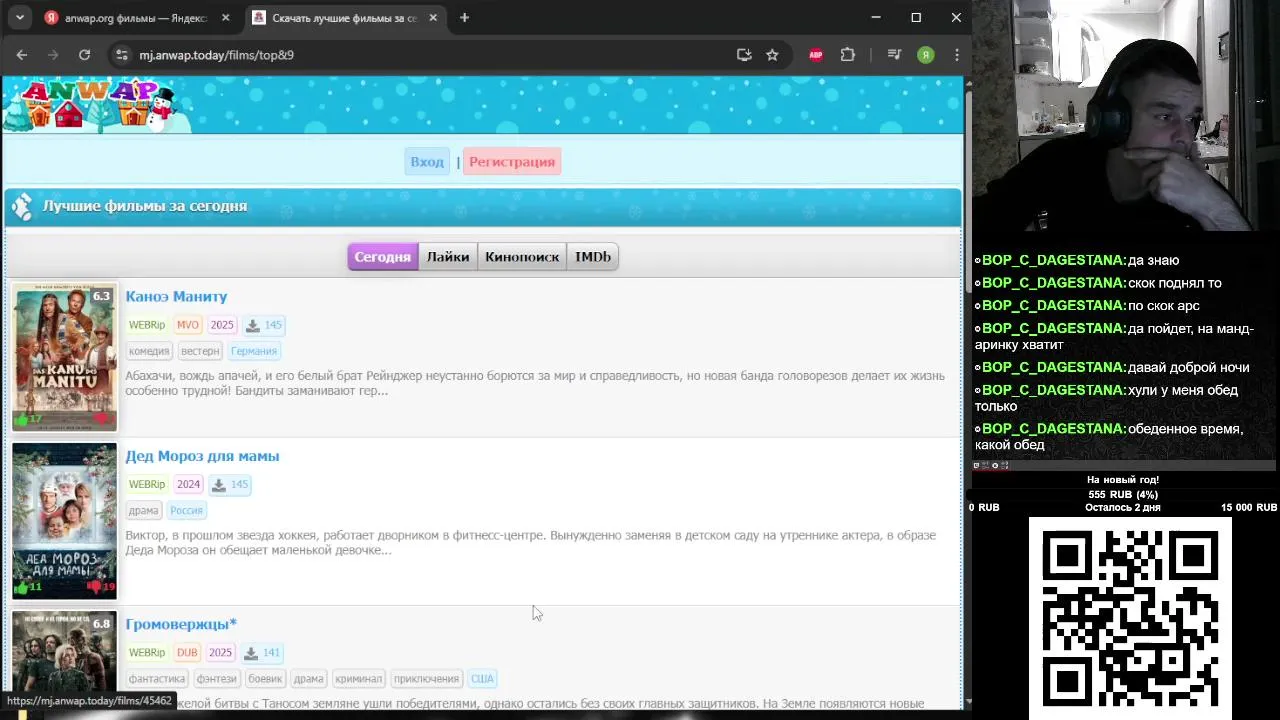The width and height of the screenshot is (1280, 720).
Task: Open the Каноэ Маниту movie poster
Action: 64,358
